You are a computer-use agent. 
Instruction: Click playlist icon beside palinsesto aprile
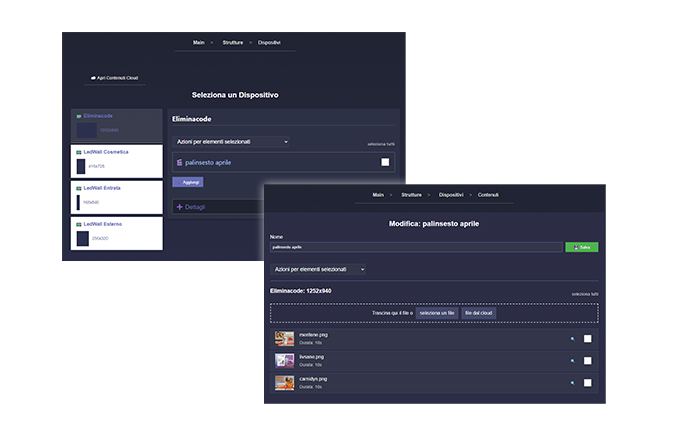pyautogui.click(x=179, y=163)
